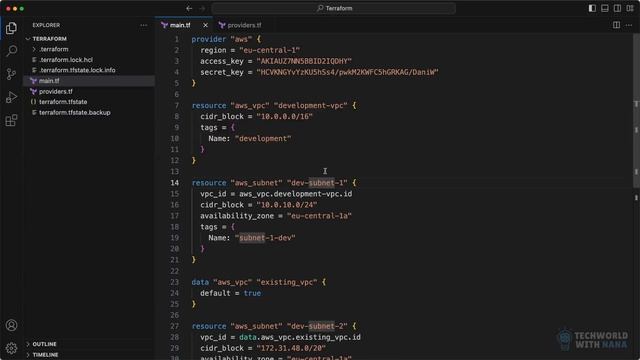Open the Run and Debug view
The width and height of the screenshot is (640, 360).
[11, 97]
